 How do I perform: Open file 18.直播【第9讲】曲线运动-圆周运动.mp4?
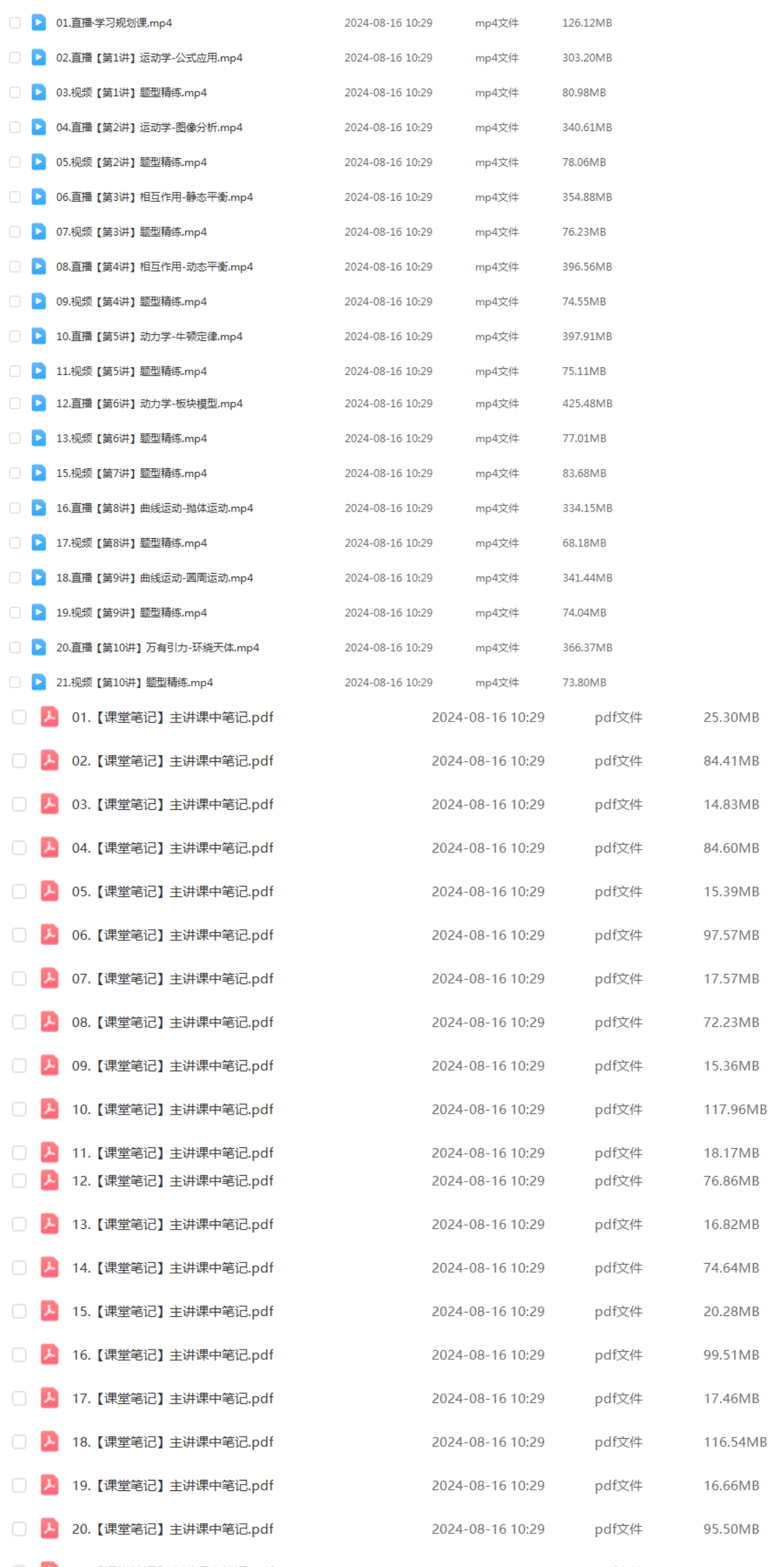[x=155, y=577]
